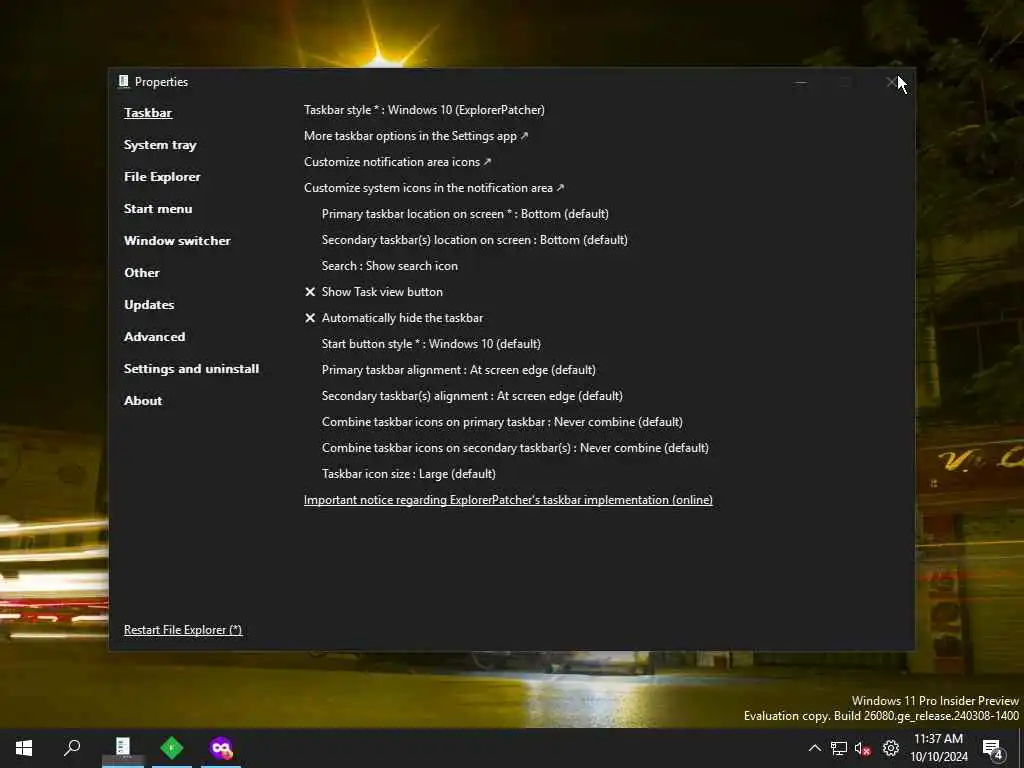Change Combine icons on secondary taskbar(s)
This screenshot has height=768, width=1024.
pos(515,448)
